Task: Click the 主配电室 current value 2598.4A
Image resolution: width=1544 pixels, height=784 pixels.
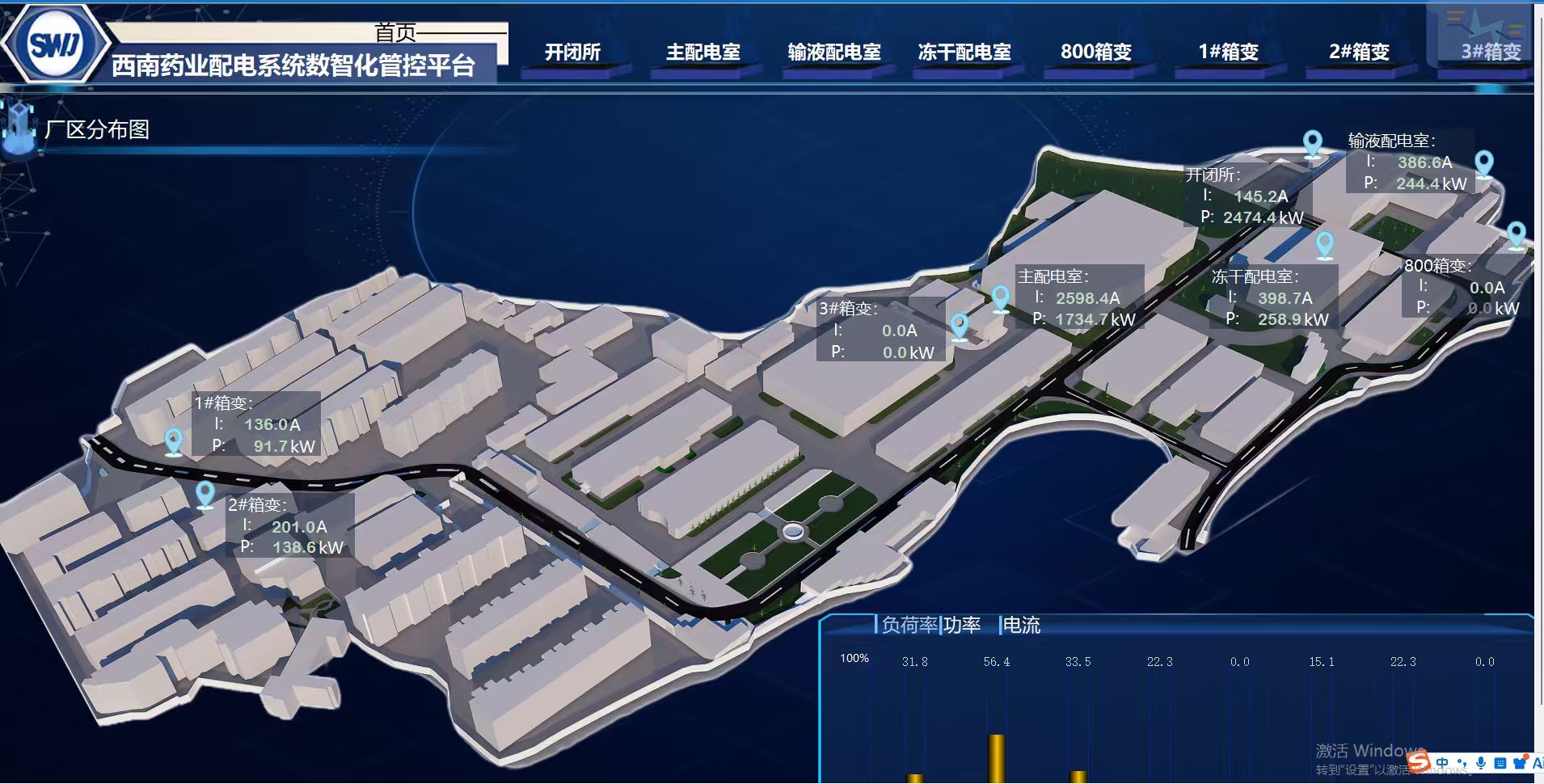Action: (x=1088, y=298)
